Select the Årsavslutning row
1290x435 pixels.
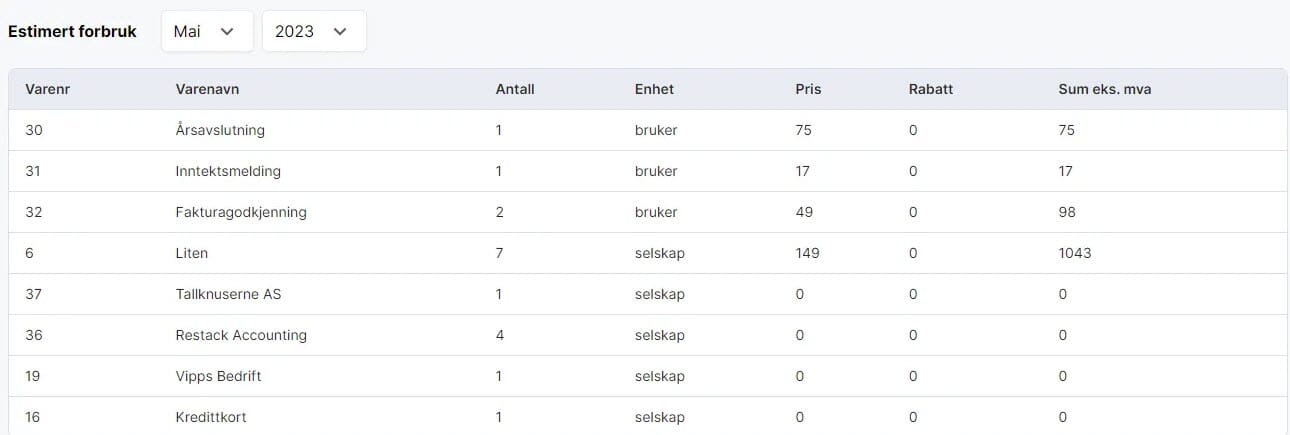[219, 130]
